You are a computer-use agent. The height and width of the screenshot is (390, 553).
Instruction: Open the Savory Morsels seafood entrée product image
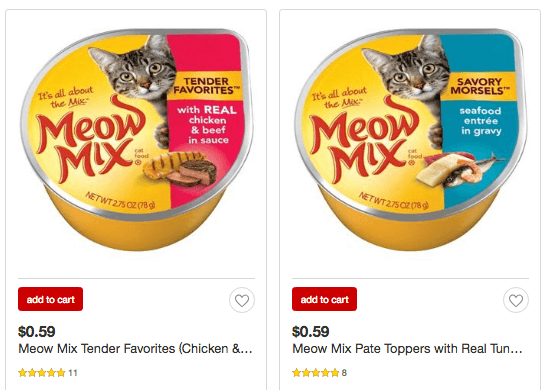tap(411, 140)
